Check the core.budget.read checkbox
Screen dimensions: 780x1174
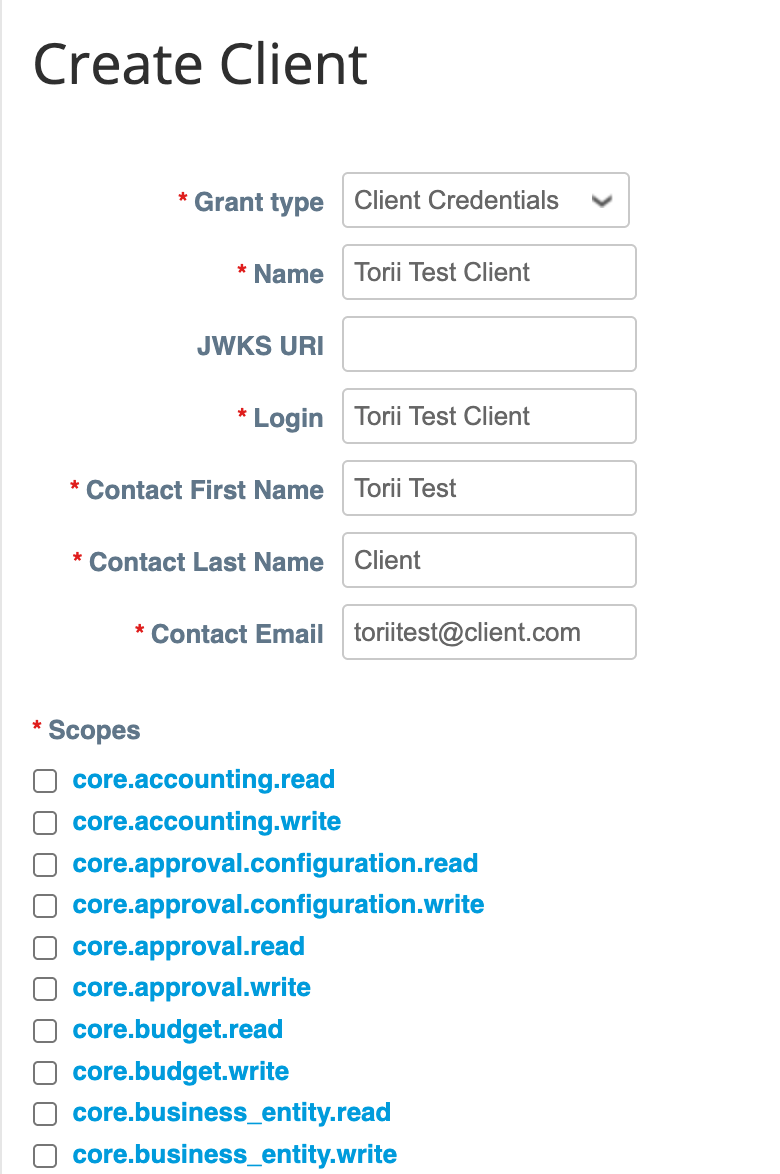[x=45, y=1030]
